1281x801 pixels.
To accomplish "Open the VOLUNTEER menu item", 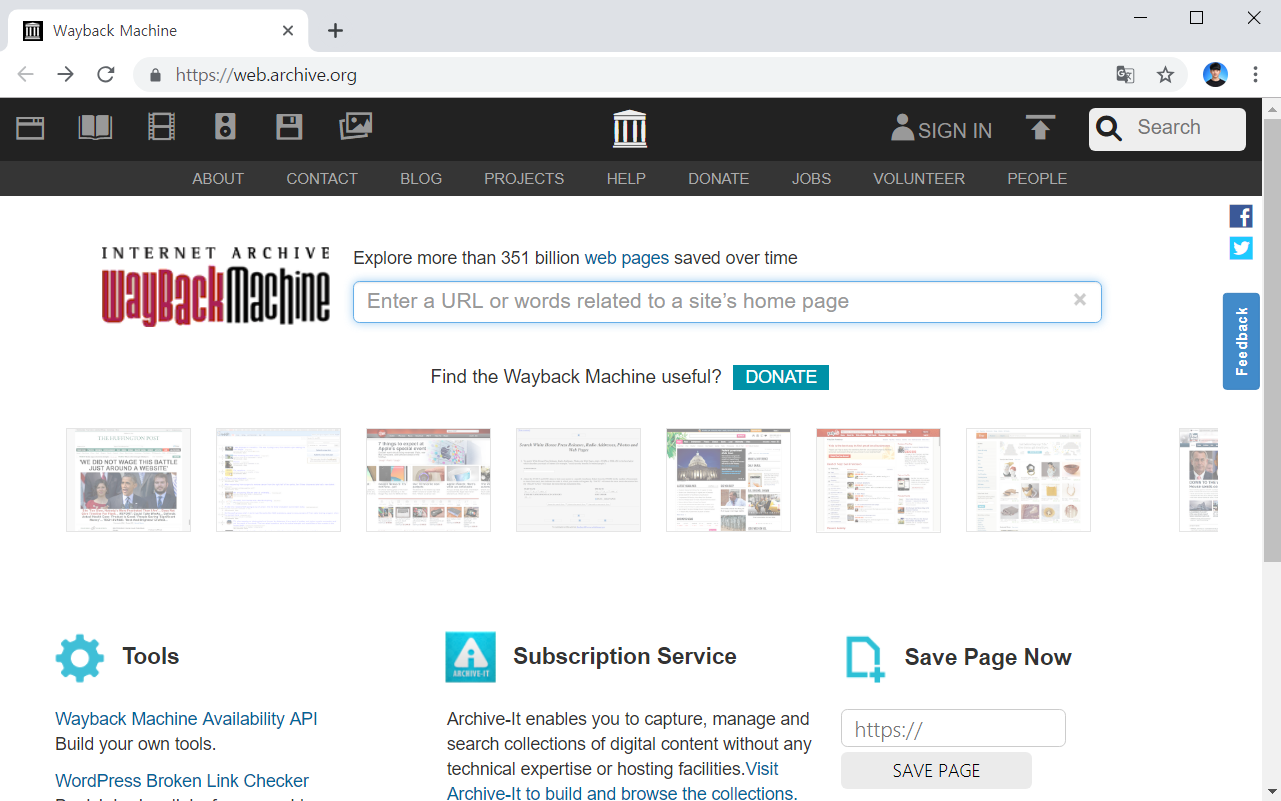I will tap(919, 179).
